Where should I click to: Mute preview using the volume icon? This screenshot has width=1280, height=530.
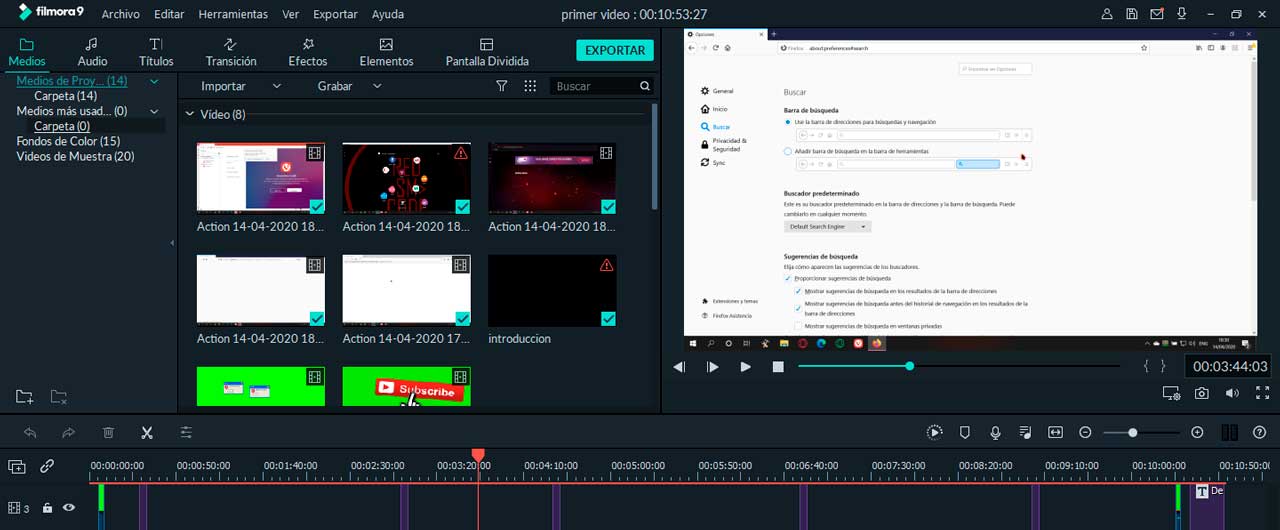click(x=1232, y=394)
